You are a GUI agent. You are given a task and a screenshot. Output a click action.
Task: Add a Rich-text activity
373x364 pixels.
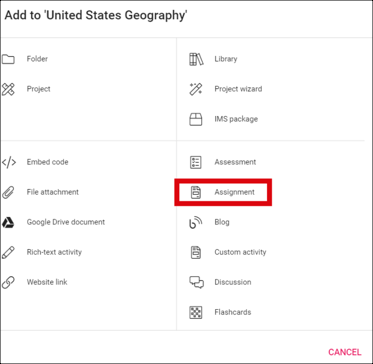(x=54, y=252)
